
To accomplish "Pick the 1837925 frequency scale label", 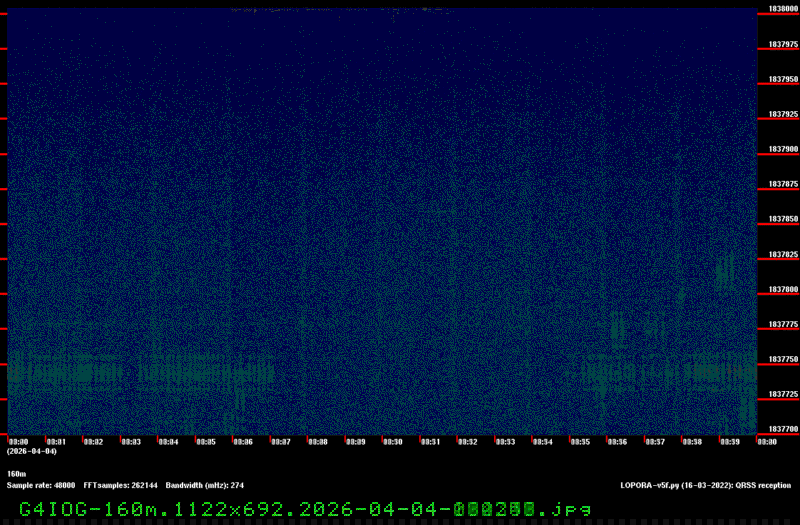I will tap(782, 114).
